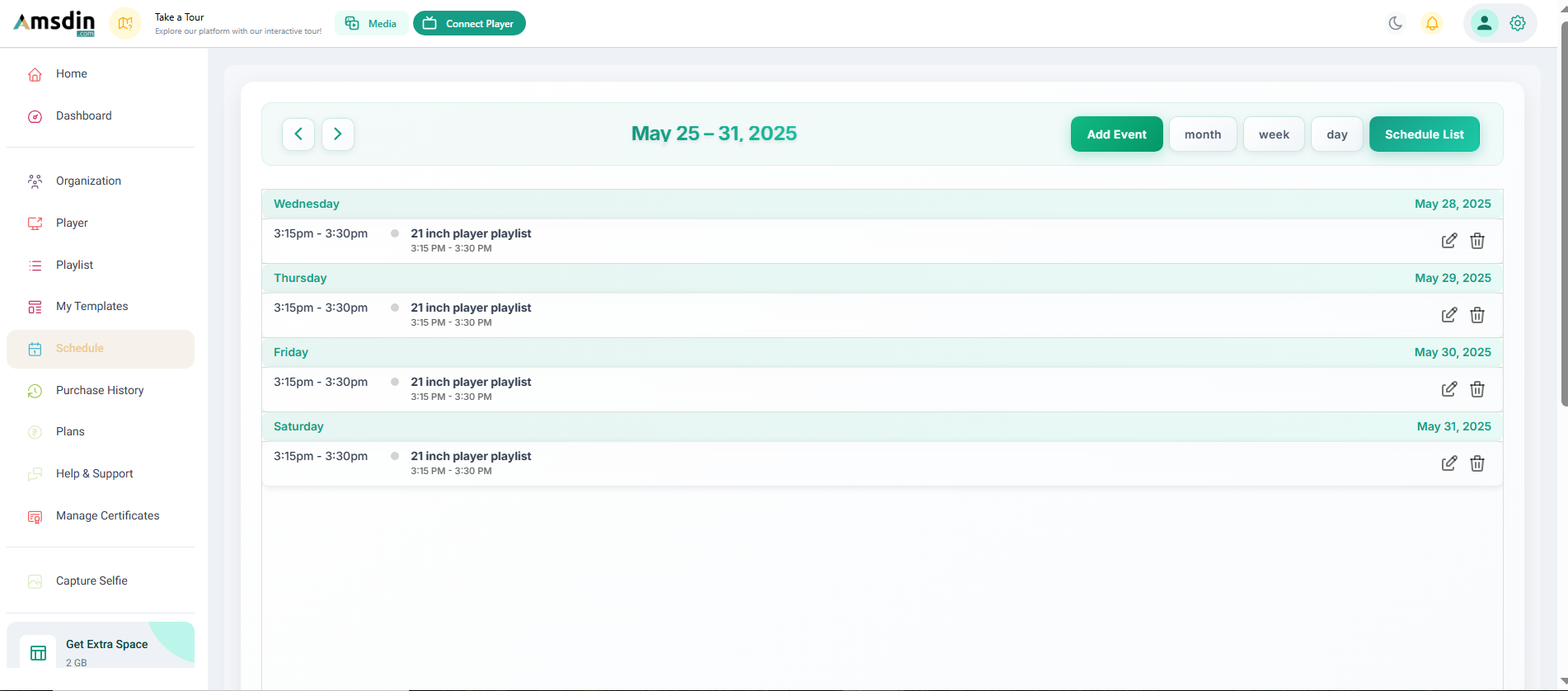
Task: Toggle dark mode with moon icon
Action: point(1395,23)
